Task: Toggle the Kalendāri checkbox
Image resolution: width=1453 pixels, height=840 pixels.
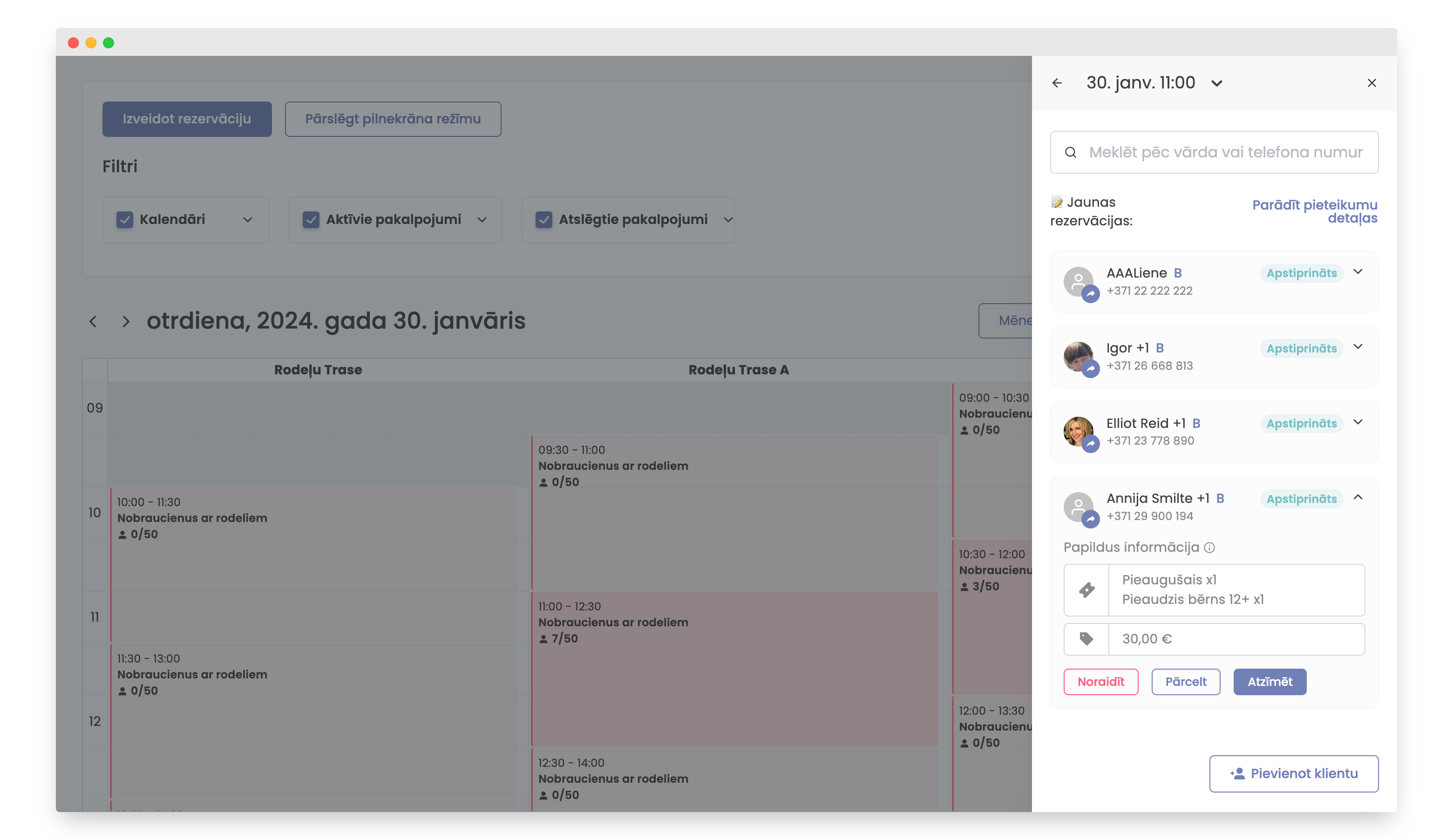Action: pos(124,220)
